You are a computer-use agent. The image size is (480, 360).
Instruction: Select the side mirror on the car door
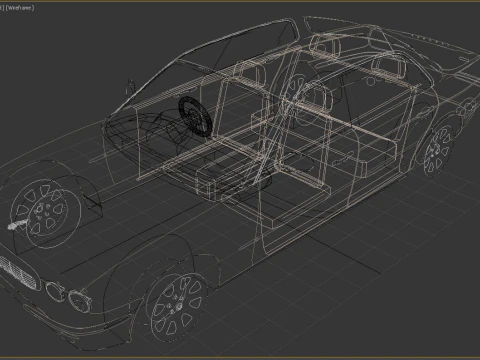[130, 87]
